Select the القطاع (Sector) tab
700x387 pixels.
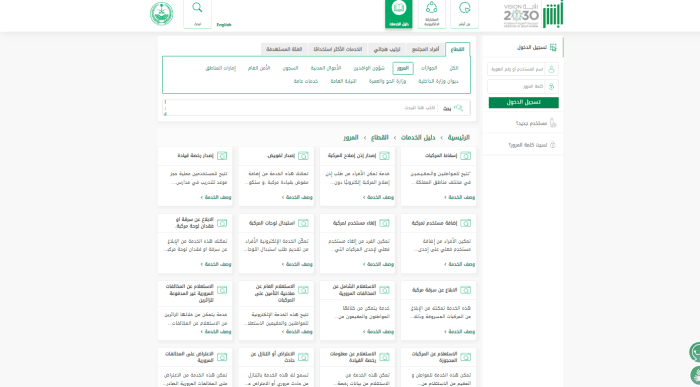pos(458,49)
